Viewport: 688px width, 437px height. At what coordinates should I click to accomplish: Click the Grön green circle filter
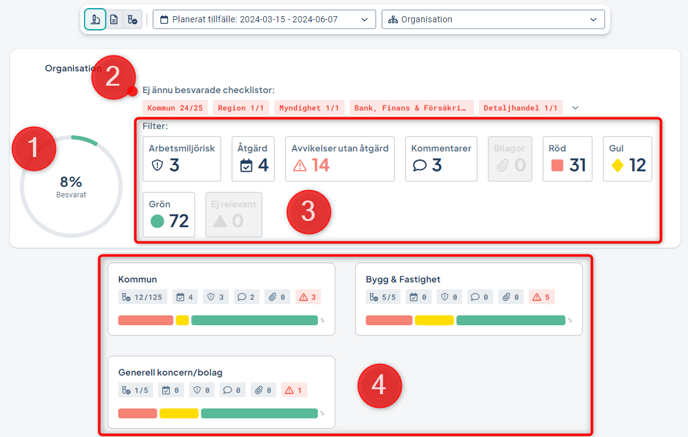click(x=169, y=214)
